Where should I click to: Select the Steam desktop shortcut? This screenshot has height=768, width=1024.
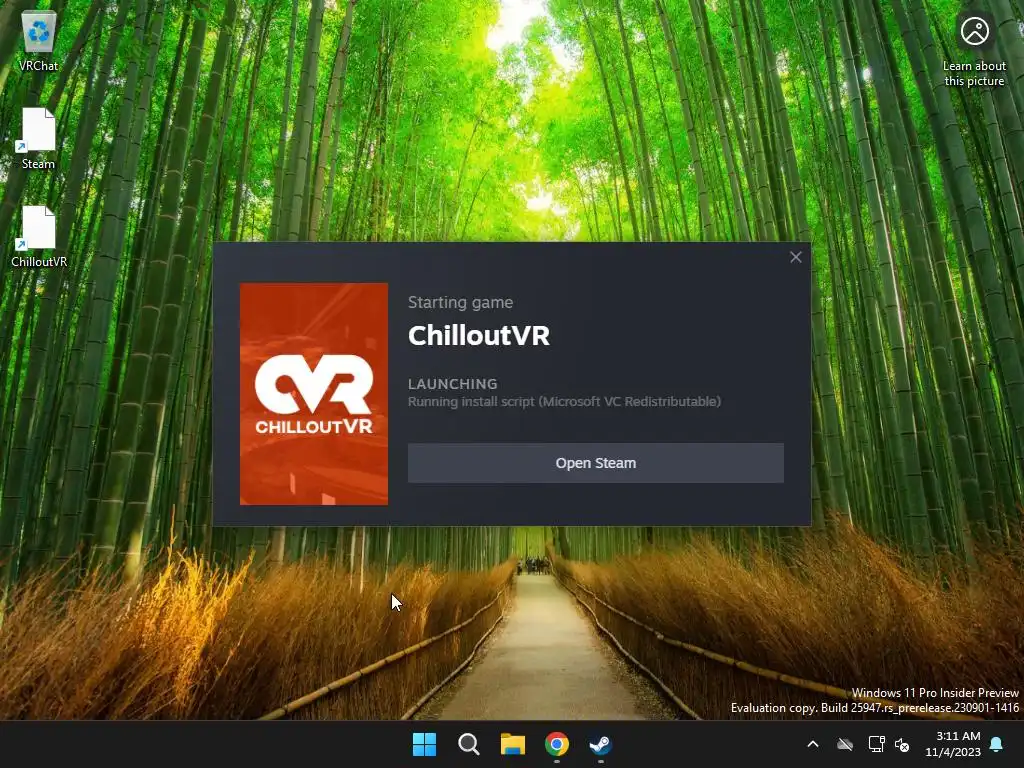[x=39, y=139]
